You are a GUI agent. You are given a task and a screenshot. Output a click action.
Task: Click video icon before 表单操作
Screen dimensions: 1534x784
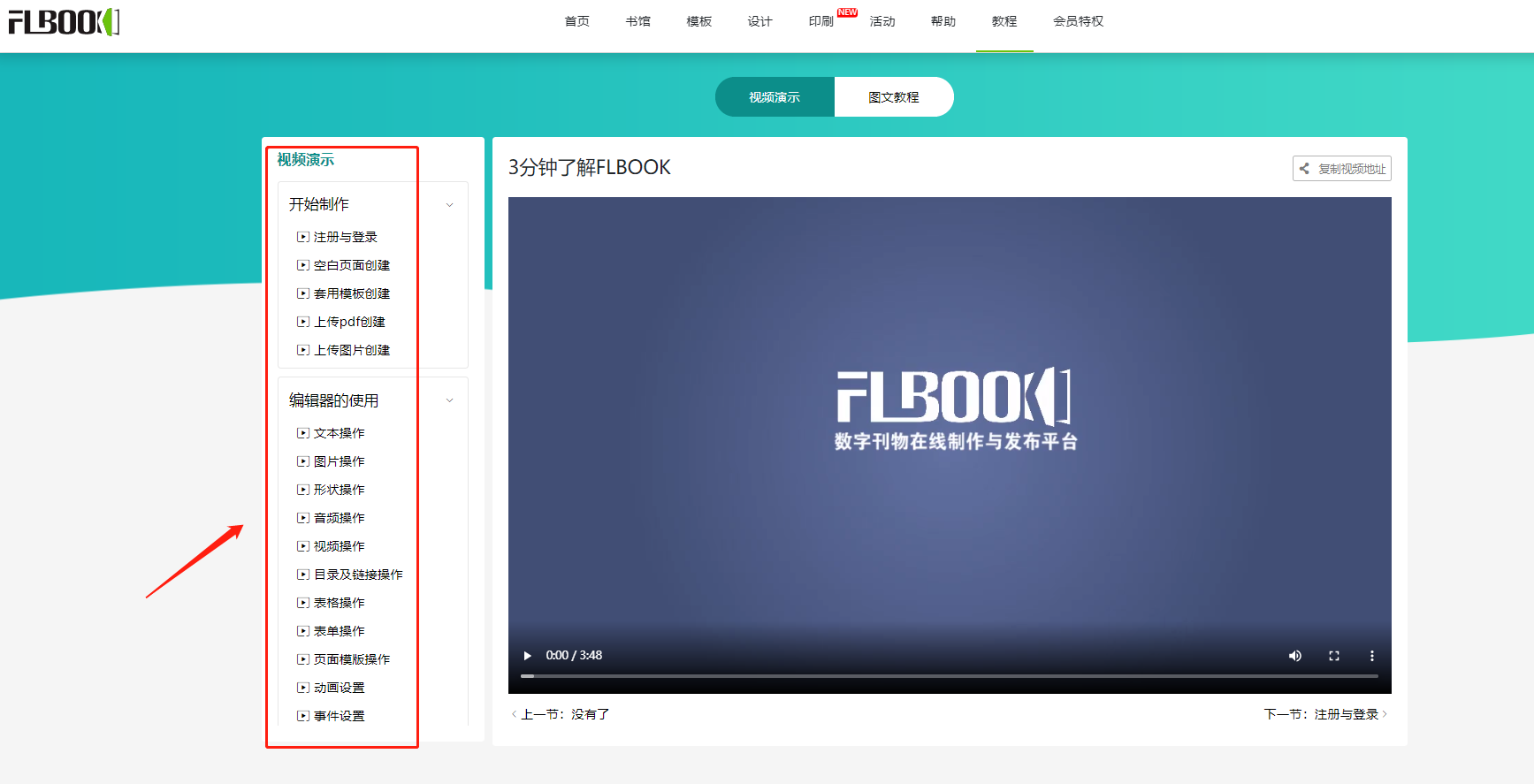pyautogui.click(x=303, y=631)
